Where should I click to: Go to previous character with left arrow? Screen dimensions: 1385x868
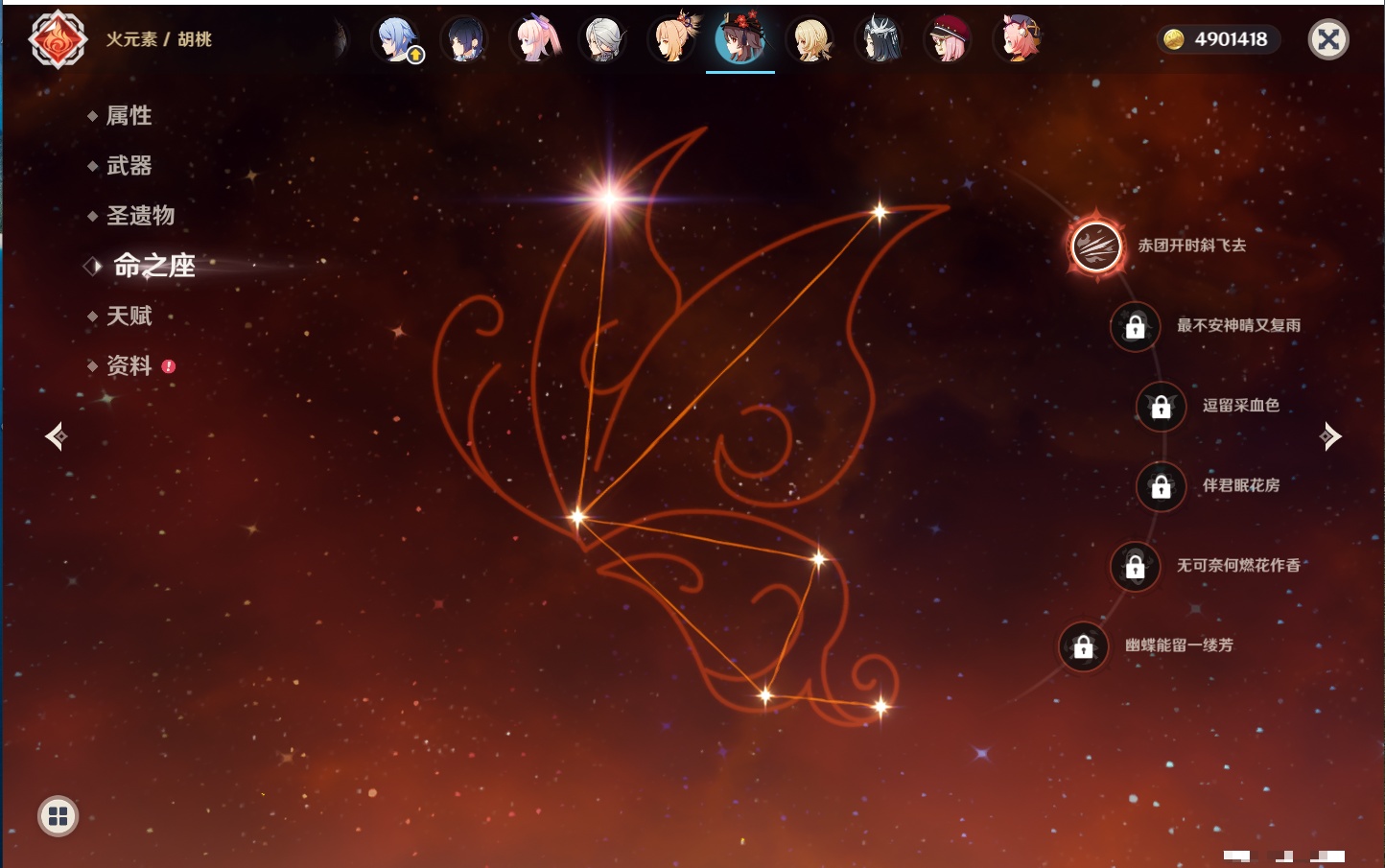coord(56,436)
